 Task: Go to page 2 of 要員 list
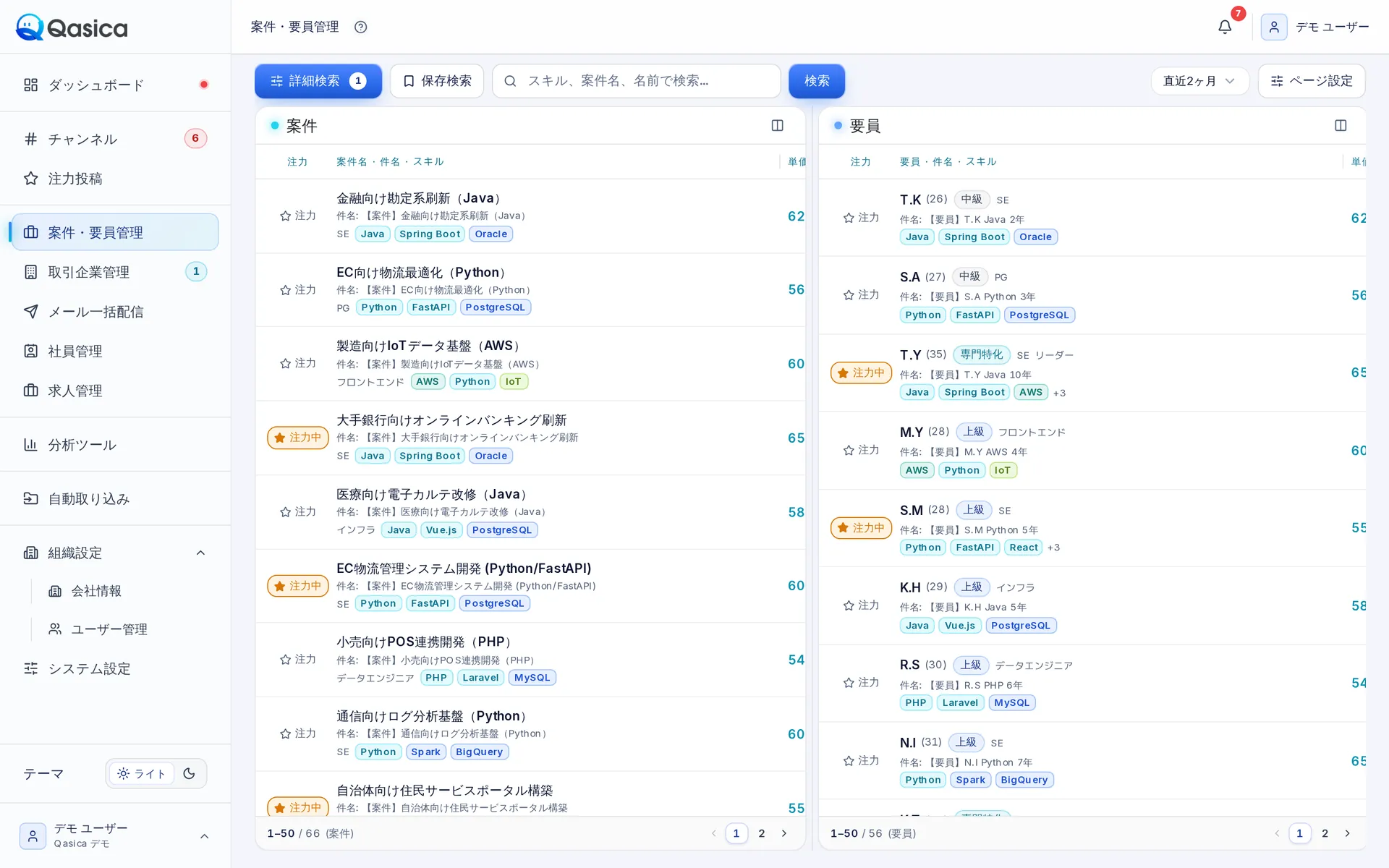pyautogui.click(x=1325, y=833)
